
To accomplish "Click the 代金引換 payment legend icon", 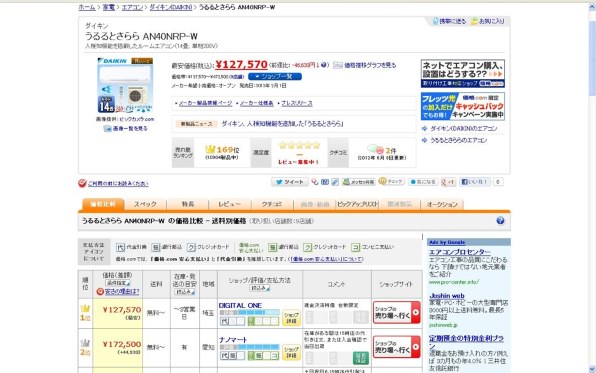I will [120, 247].
